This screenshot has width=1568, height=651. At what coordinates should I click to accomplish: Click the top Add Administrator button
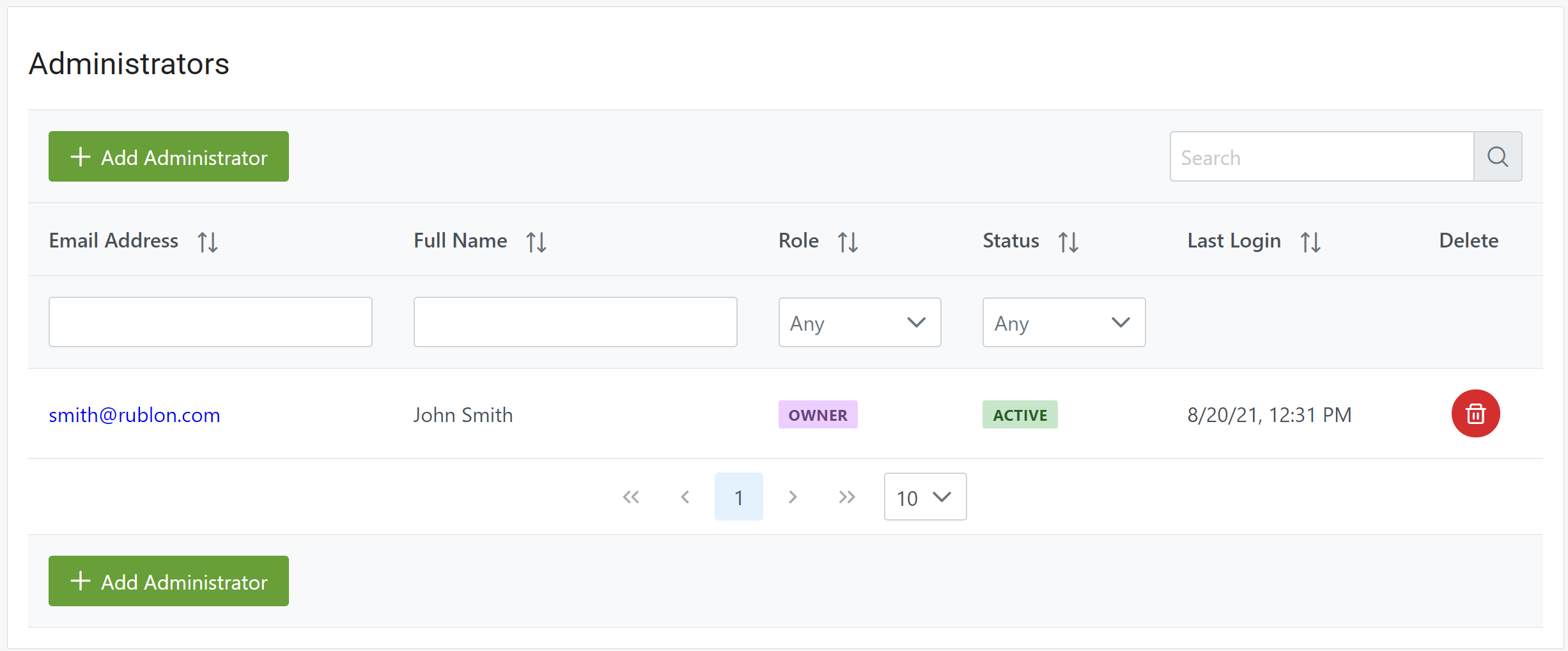(169, 157)
